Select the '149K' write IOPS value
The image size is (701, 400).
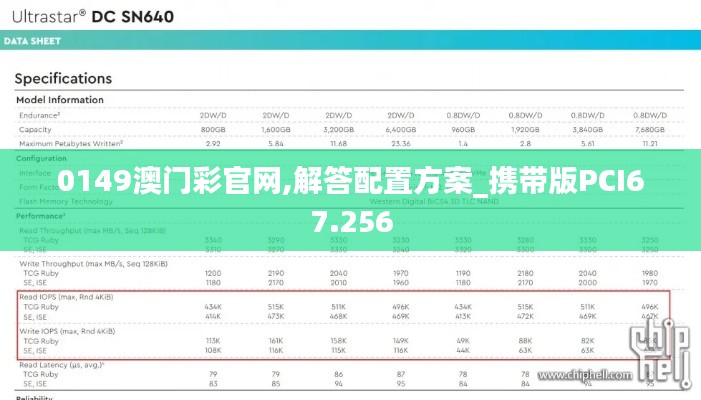click(x=401, y=341)
